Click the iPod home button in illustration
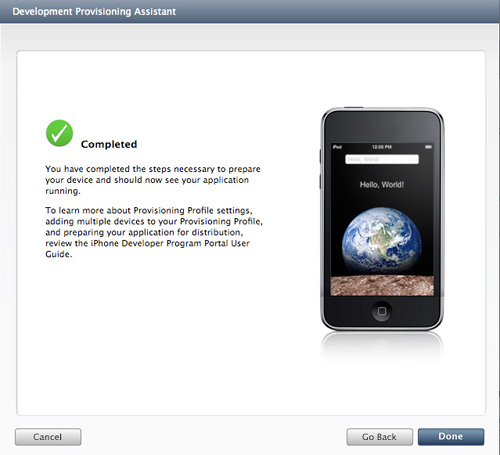This screenshot has height=455, width=500. pos(382,311)
